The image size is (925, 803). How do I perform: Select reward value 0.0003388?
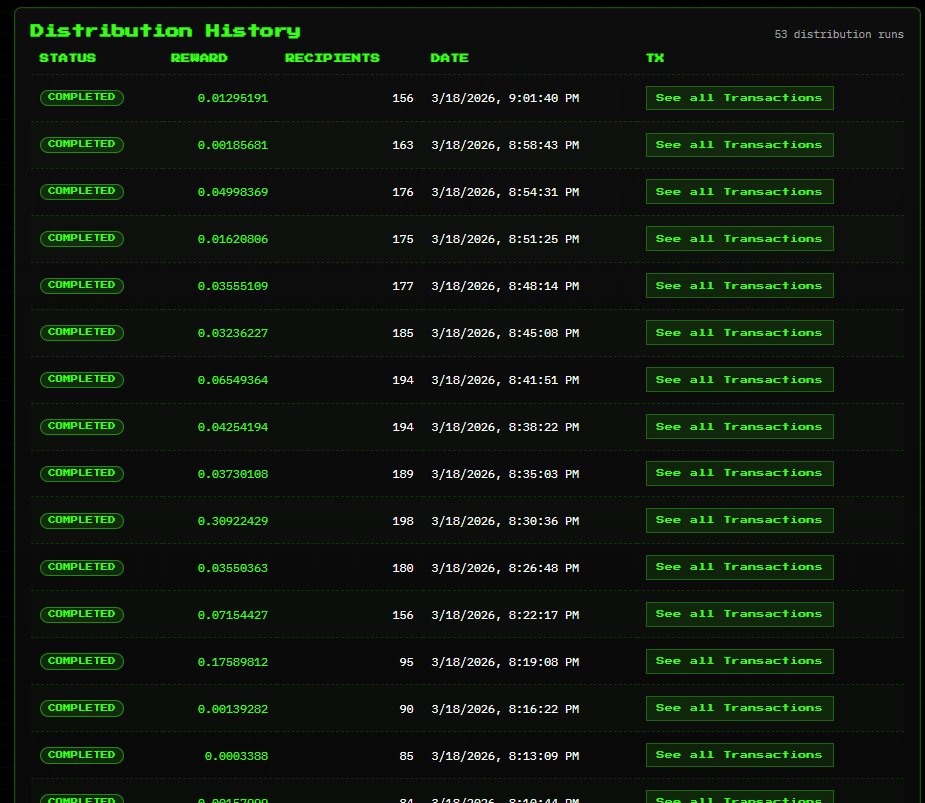point(237,756)
